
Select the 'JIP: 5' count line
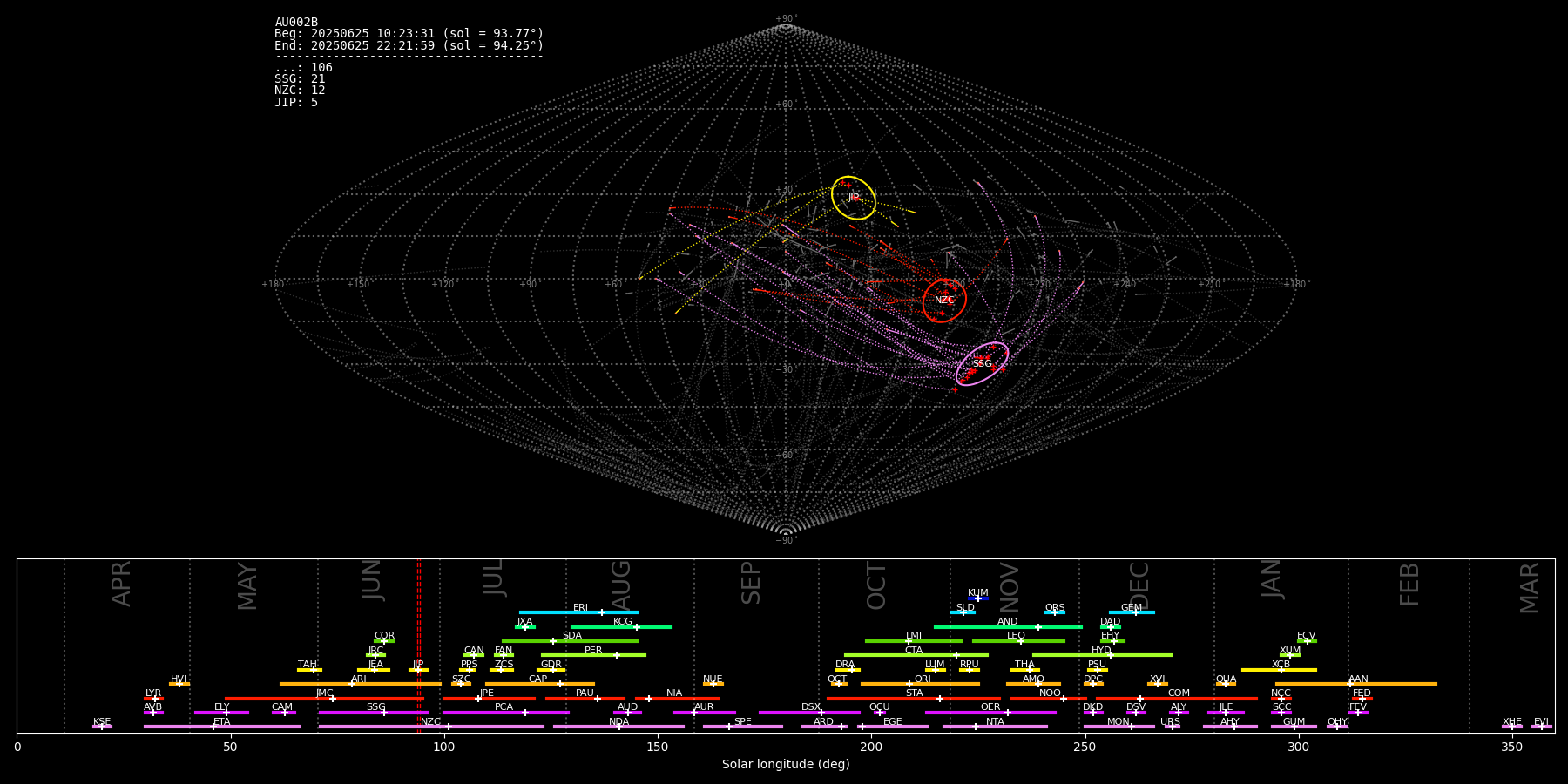click(296, 102)
